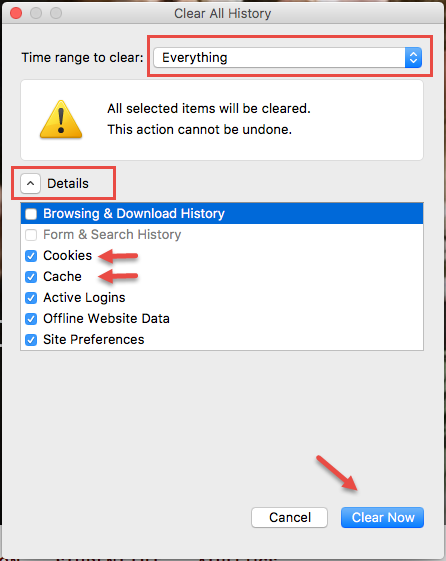Close the Clear All History dialog
The height and width of the screenshot is (561, 446).
coord(16,13)
